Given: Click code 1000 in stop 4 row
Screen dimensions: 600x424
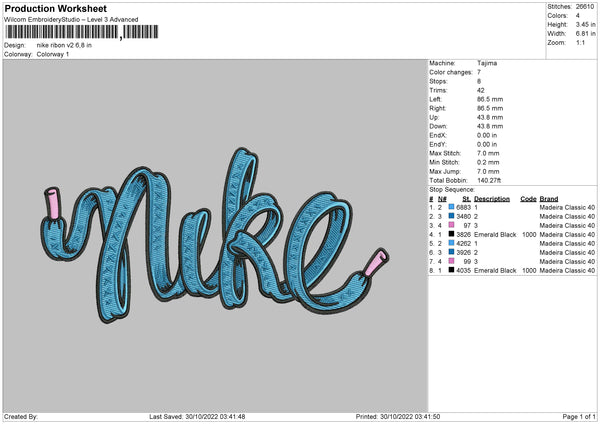Looking at the screenshot, I should [529, 235].
